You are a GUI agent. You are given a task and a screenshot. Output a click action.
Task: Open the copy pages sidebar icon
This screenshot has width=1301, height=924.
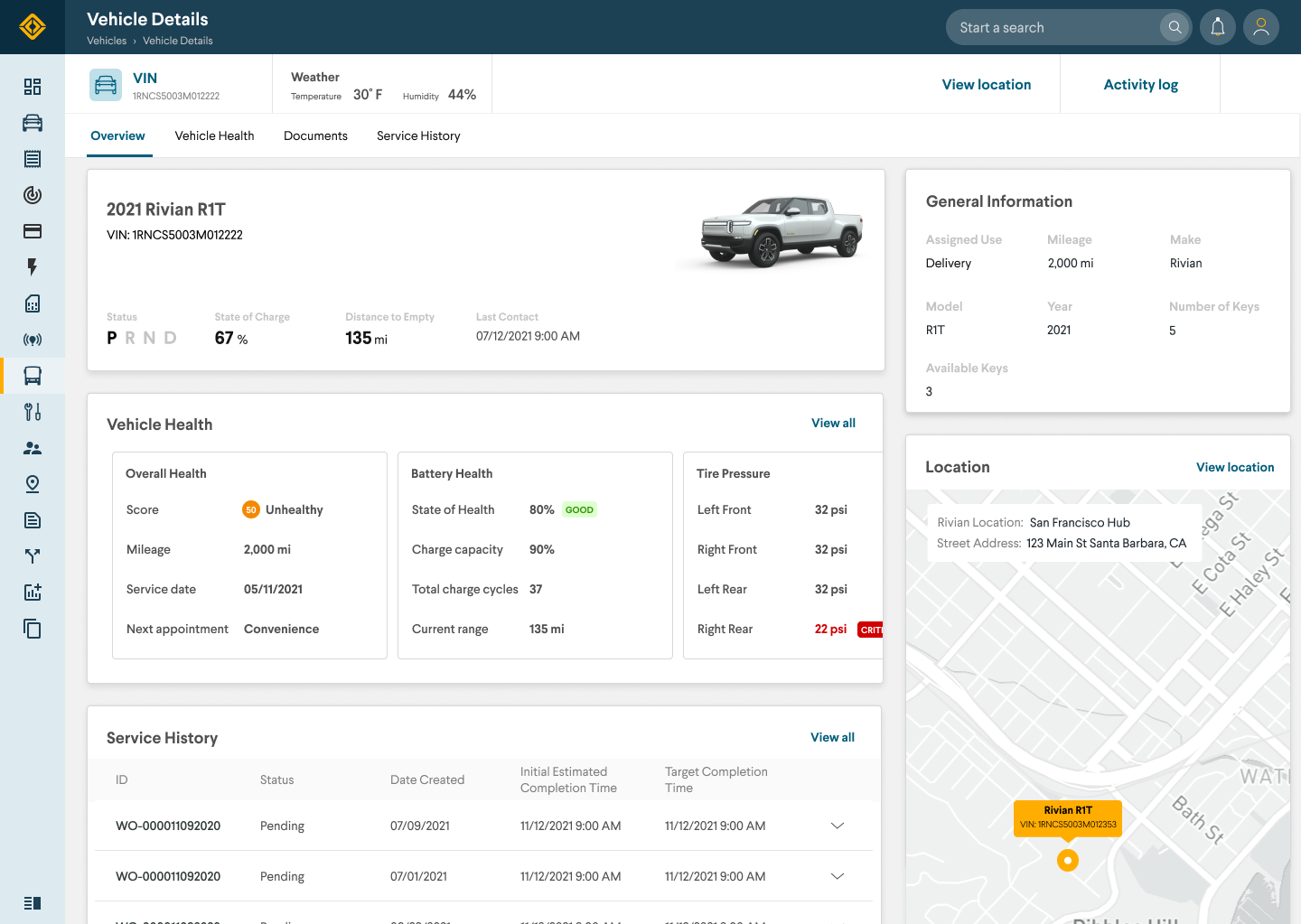[33, 629]
